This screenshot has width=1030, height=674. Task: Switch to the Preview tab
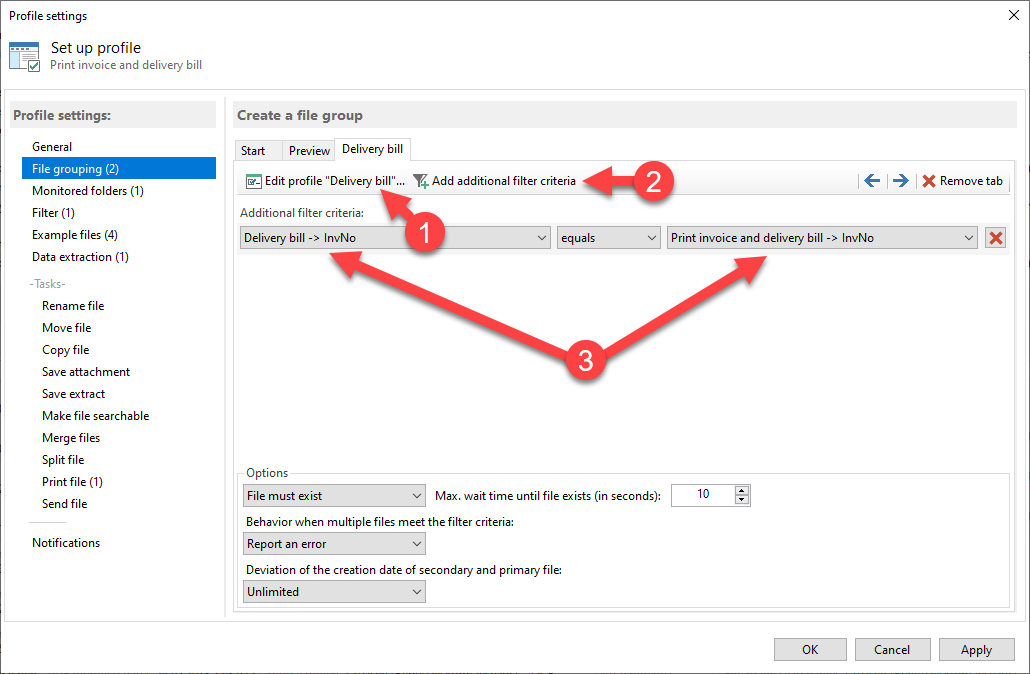pyautogui.click(x=309, y=150)
